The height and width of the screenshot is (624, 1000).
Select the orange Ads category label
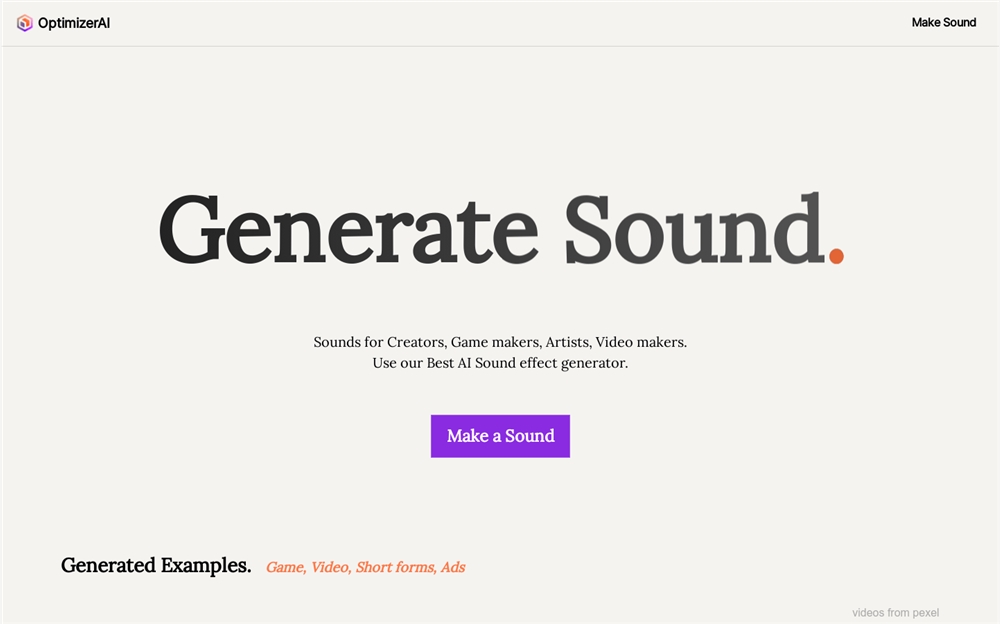click(453, 567)
